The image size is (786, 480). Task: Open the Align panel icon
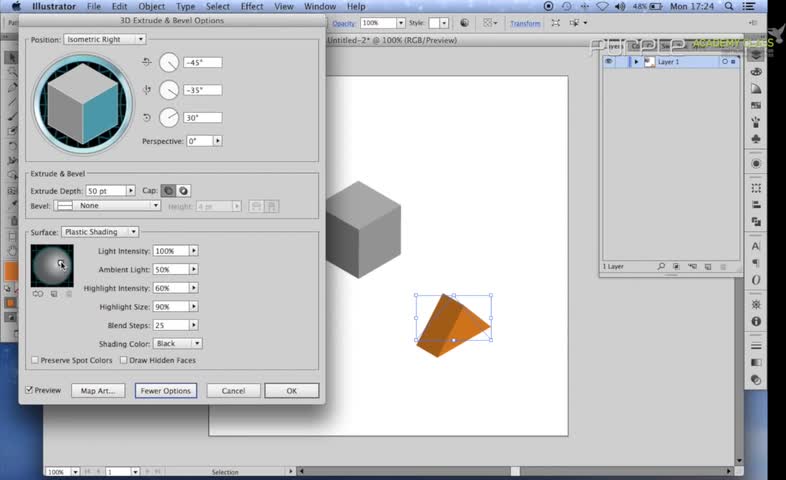click(756, 204)
